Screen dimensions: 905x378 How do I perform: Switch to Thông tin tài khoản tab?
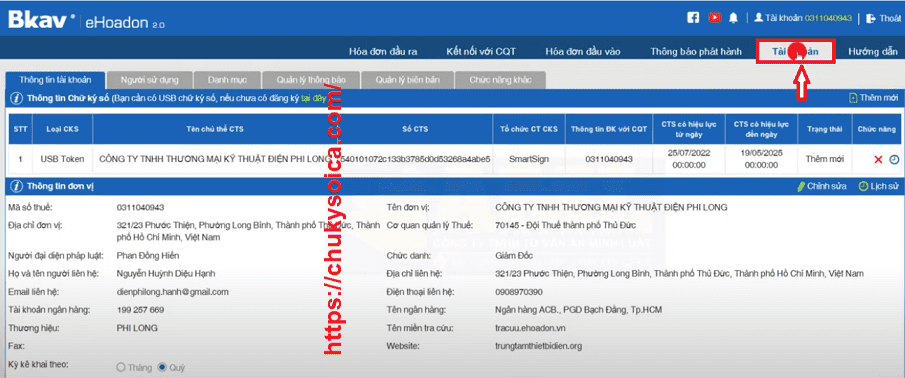coord(55,80)
